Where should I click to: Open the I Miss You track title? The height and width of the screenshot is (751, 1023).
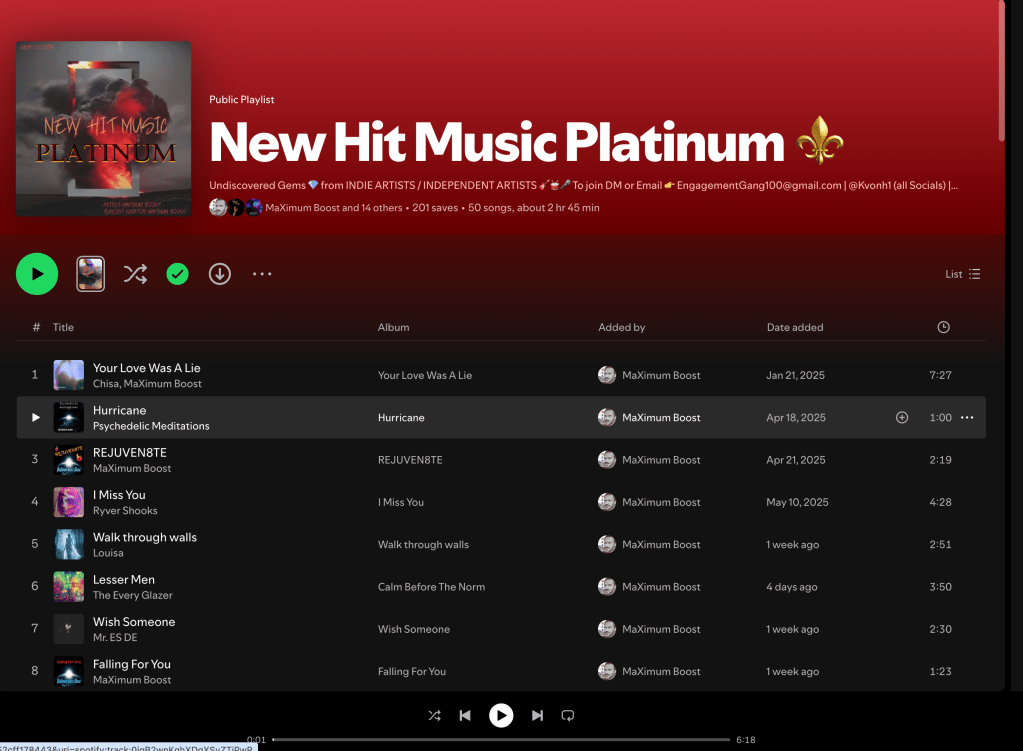[x=119, y=495]
